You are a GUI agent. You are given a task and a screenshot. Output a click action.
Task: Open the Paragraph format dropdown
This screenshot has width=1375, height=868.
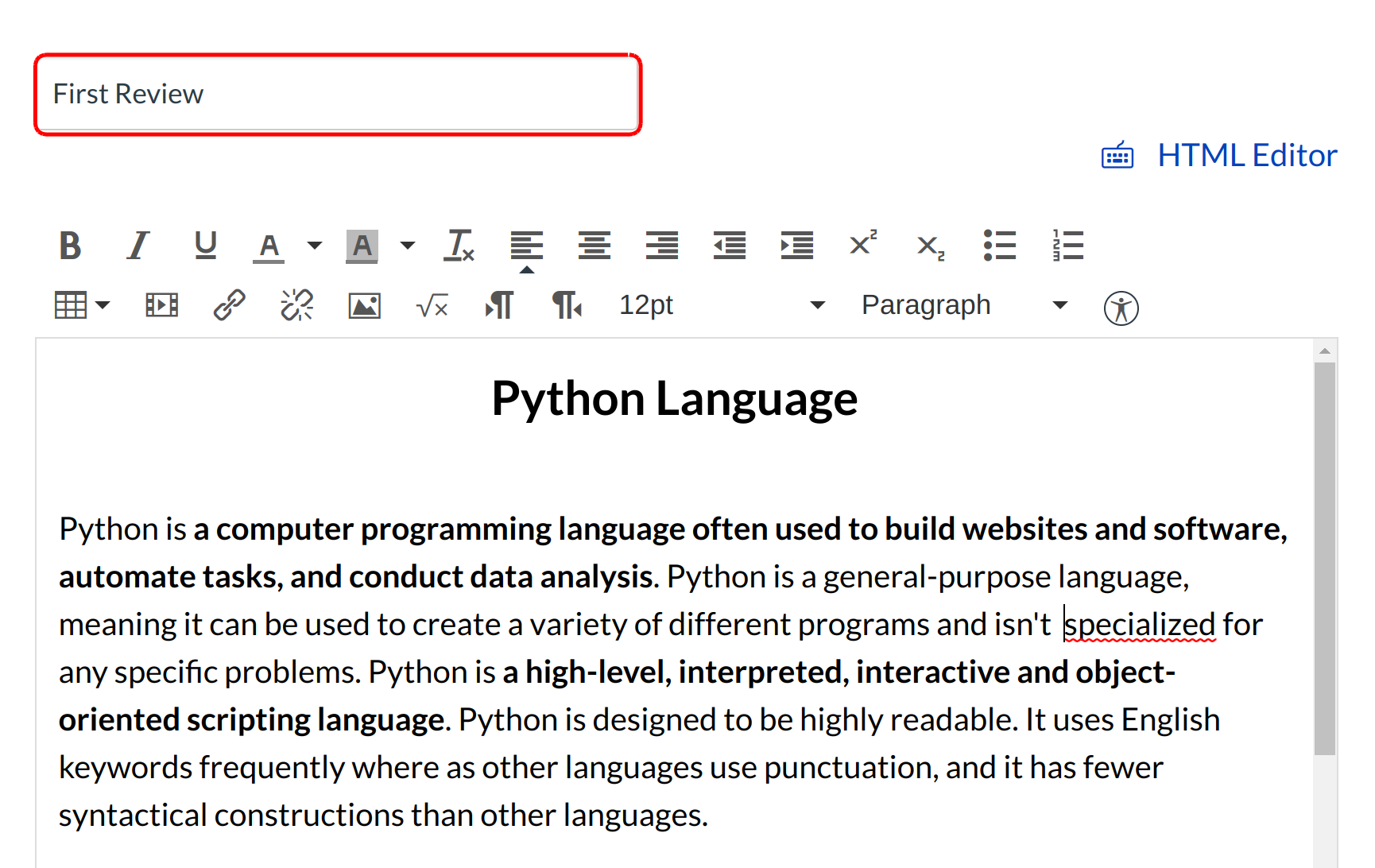click(x=963, y=305)
